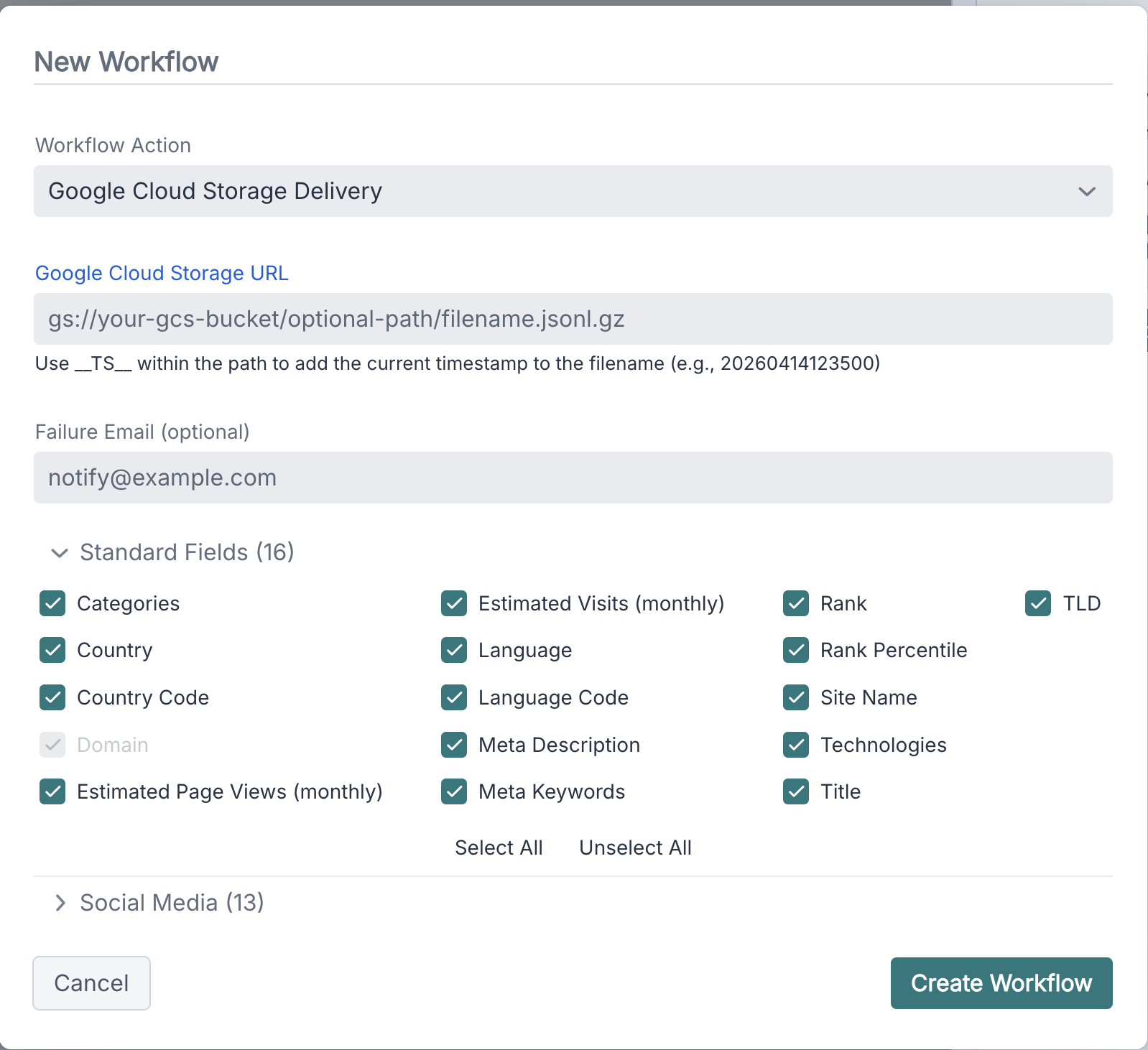
Task: Click the New Workflow heading text
Action: (126, 62)
